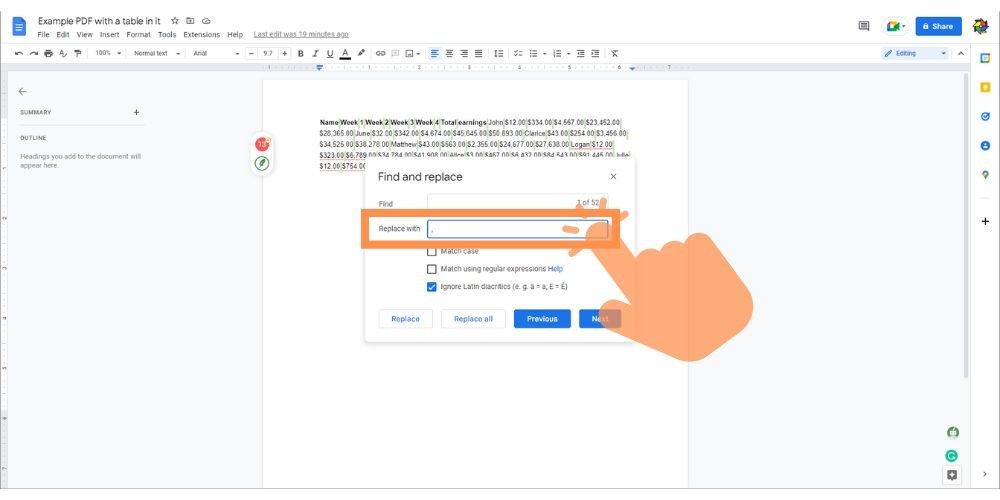Viewport: 1000px width, 500px height.
Task: Click the Redo arrow in toolbar
Action: 34,54
